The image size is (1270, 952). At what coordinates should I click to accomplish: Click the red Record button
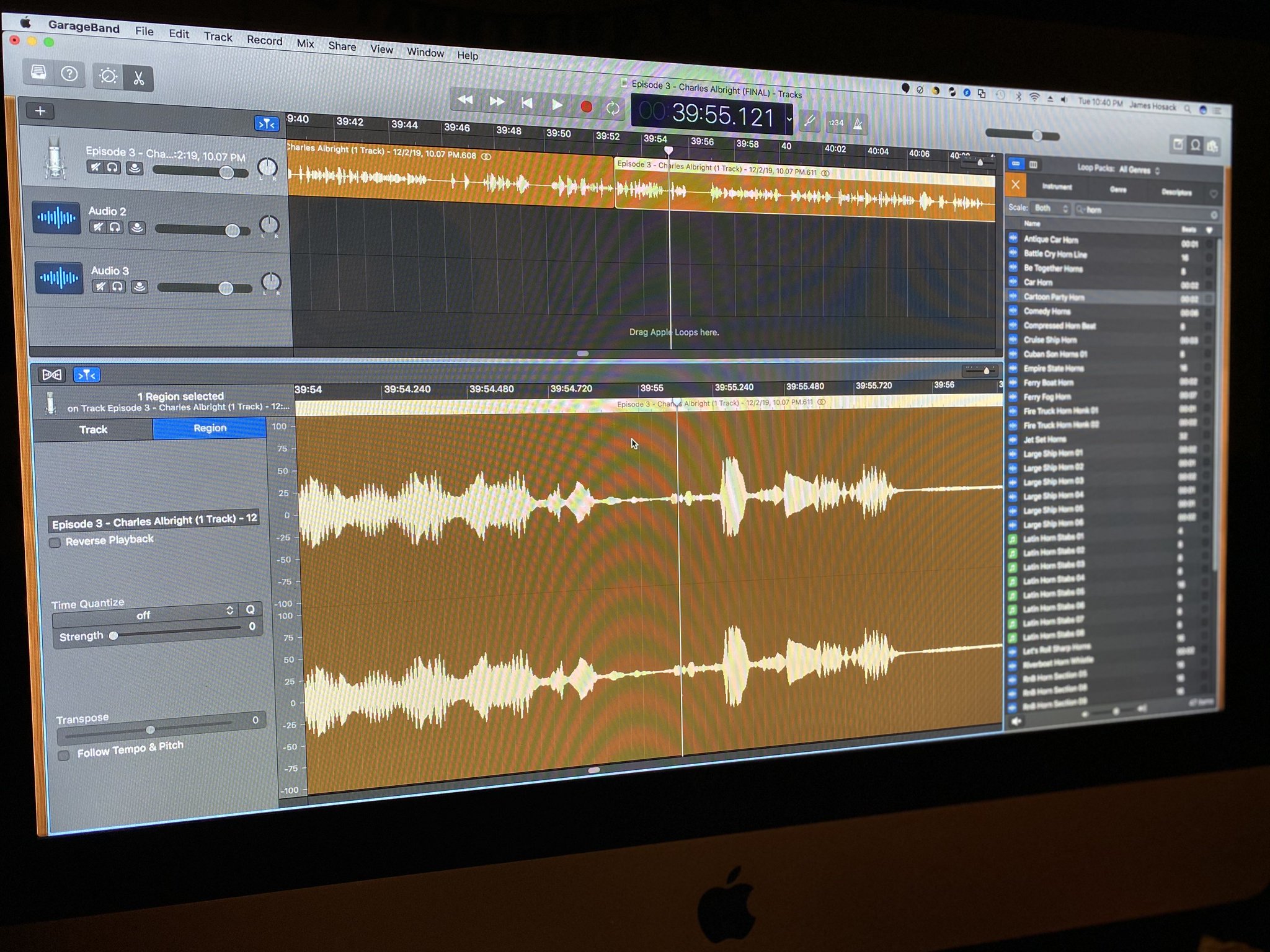coord(586,107)
